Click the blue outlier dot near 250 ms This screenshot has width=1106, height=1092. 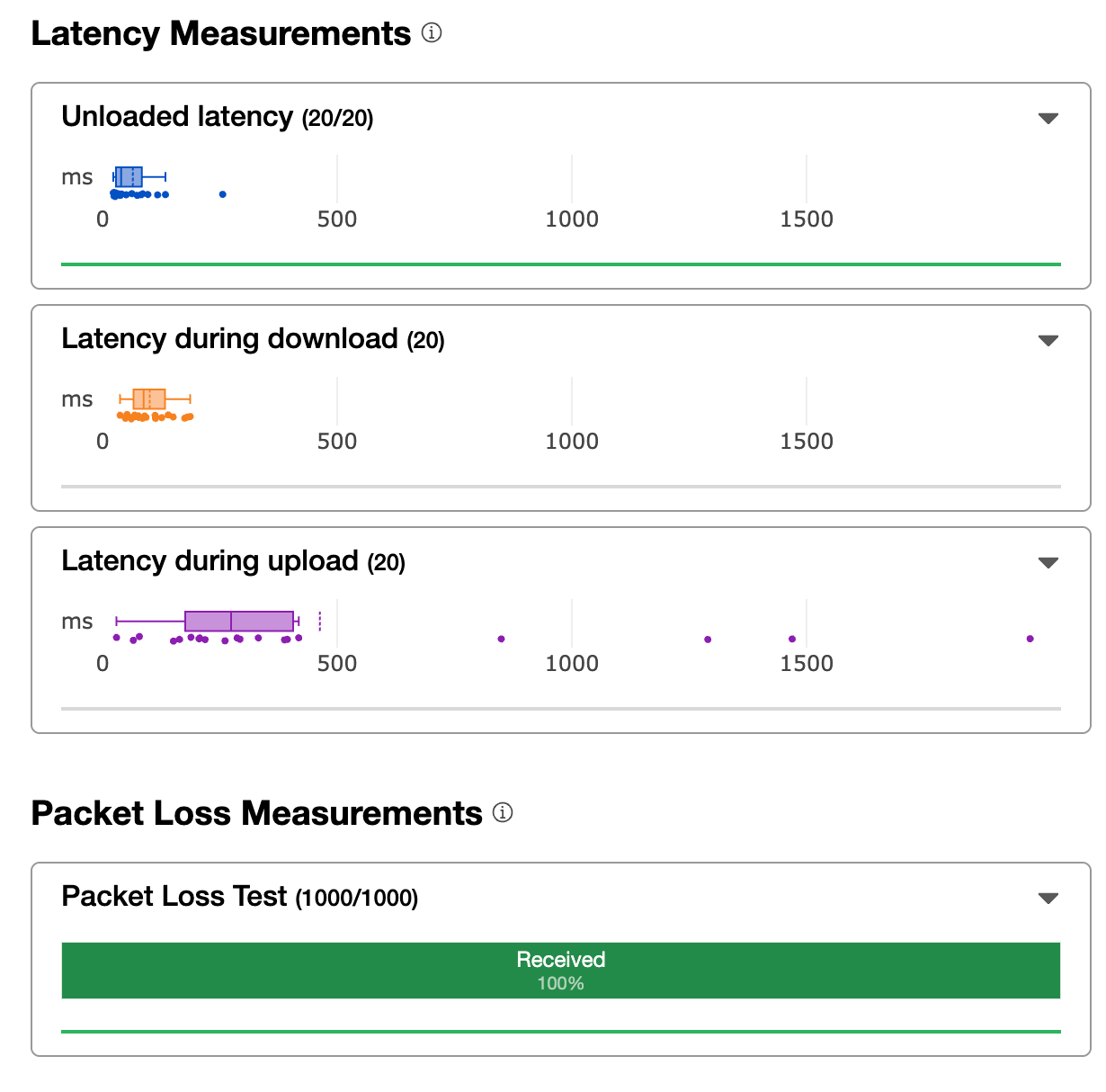click(x=223, y=194)
